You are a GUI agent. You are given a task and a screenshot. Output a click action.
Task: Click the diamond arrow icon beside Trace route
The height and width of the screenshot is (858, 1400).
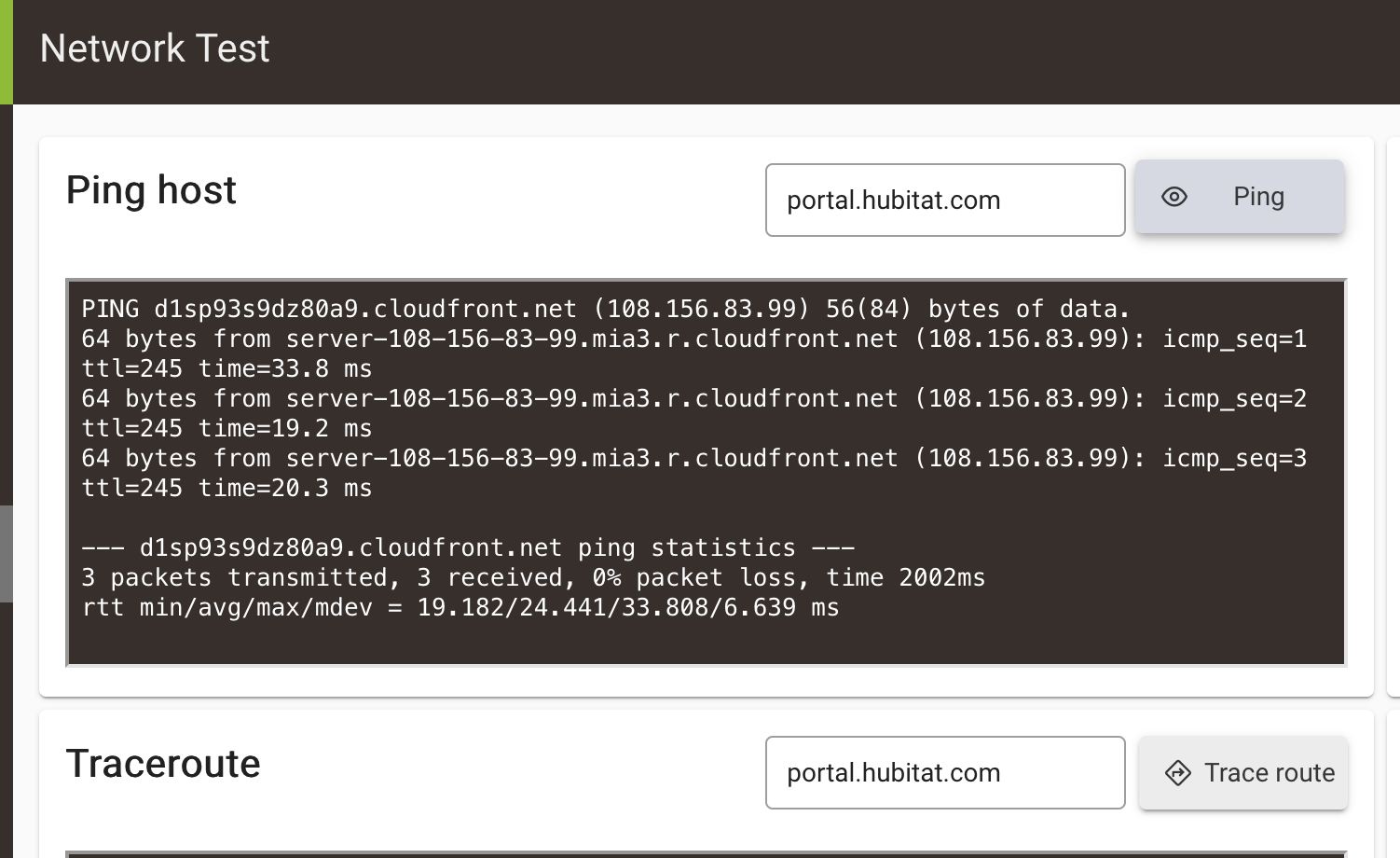[1178, 773]
